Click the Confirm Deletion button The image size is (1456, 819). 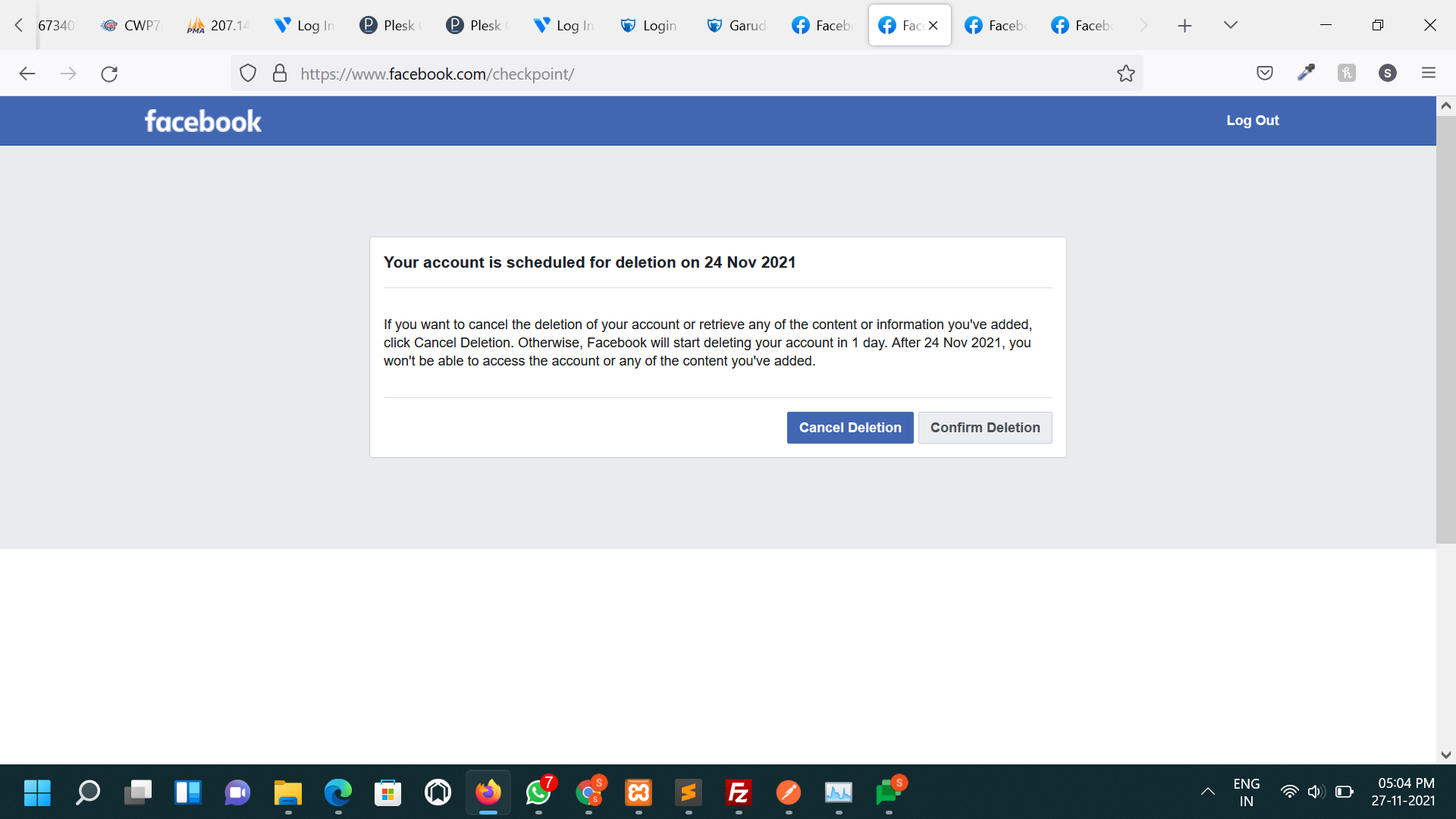coord(985,428)
